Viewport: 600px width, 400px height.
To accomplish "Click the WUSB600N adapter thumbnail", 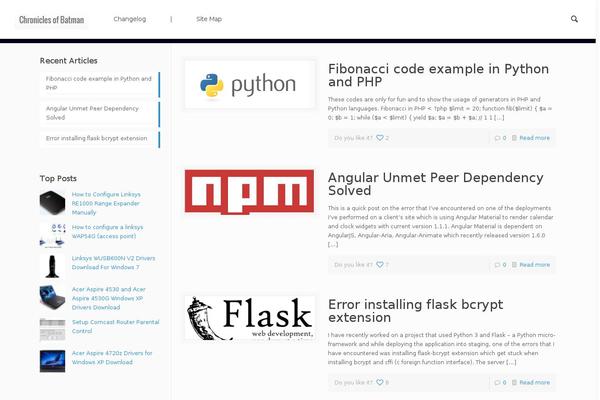I will (52, 266).
